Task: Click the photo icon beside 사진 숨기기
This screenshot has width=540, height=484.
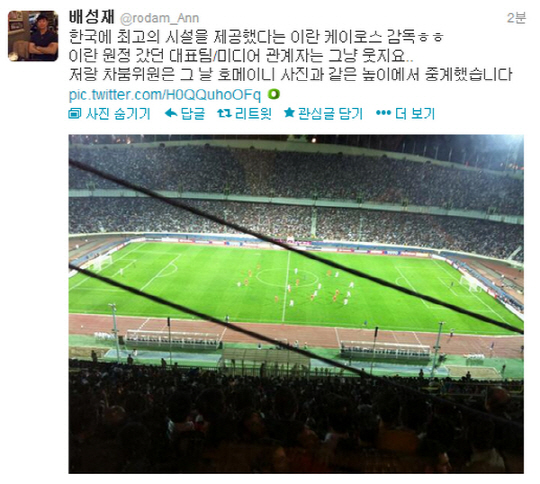Action: point(74,113)
